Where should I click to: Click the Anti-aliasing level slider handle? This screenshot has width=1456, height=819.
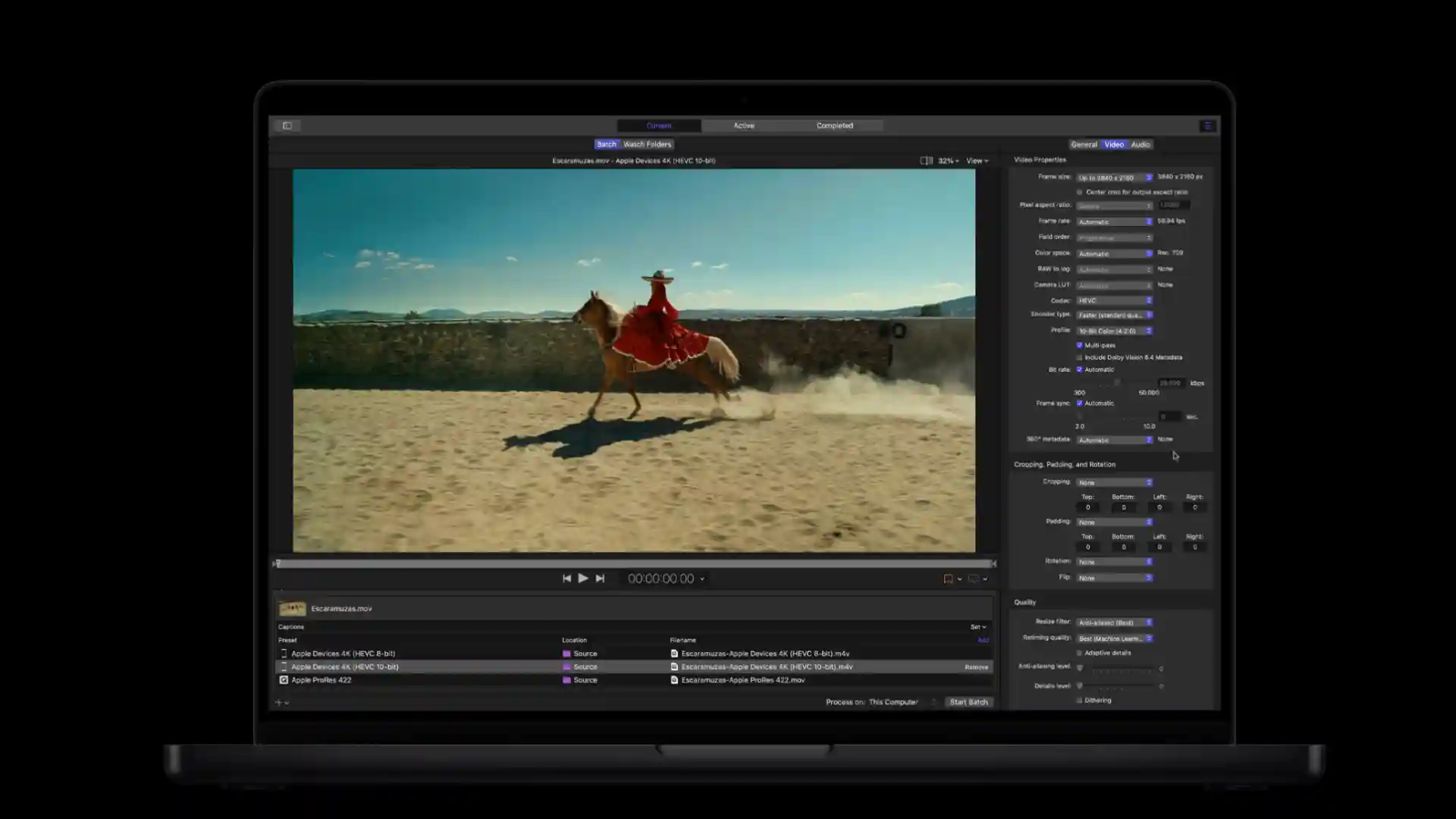tap(1080, 668)
